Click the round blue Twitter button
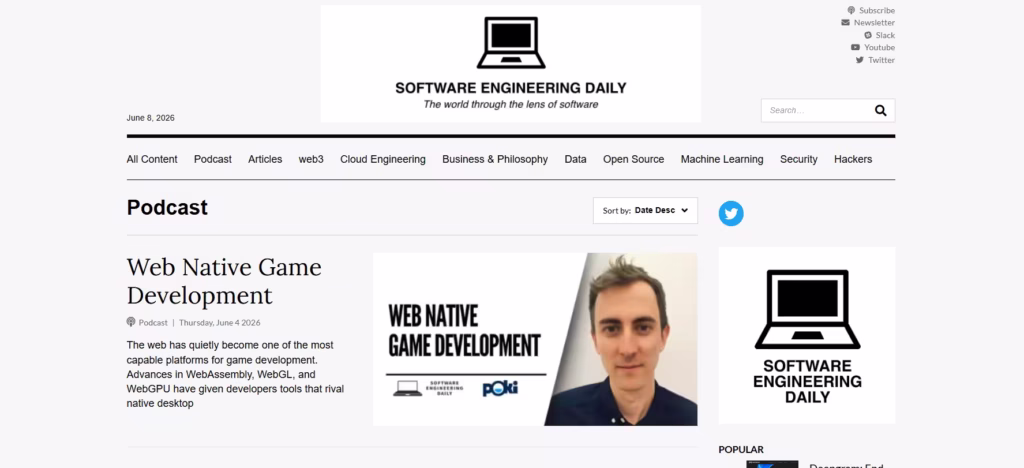This screenshot has height=468, width=1024. pos(731,213)
